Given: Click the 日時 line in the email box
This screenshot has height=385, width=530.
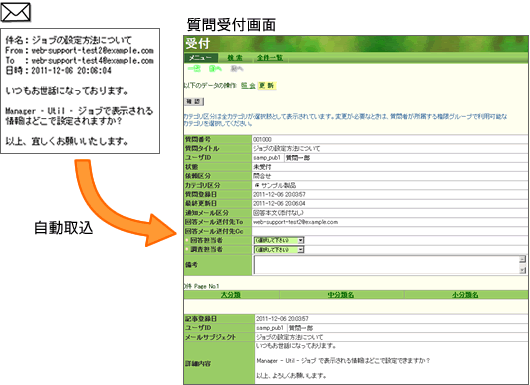Looking at the screenshot, I should pyautogui.click(x=58, y=71).
